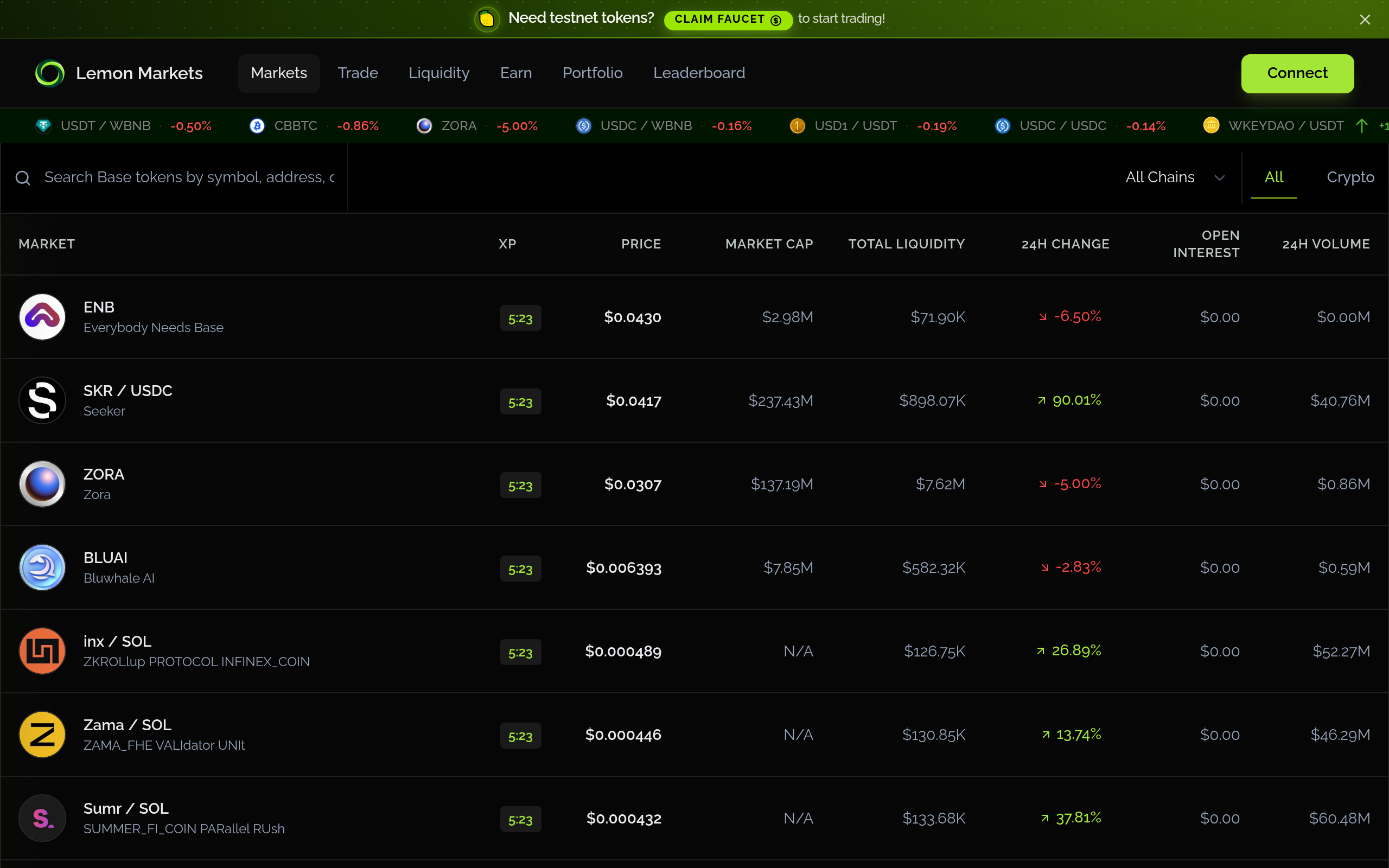Click the Claim Faucet button

pyautogui.click(x=727, y=20)
